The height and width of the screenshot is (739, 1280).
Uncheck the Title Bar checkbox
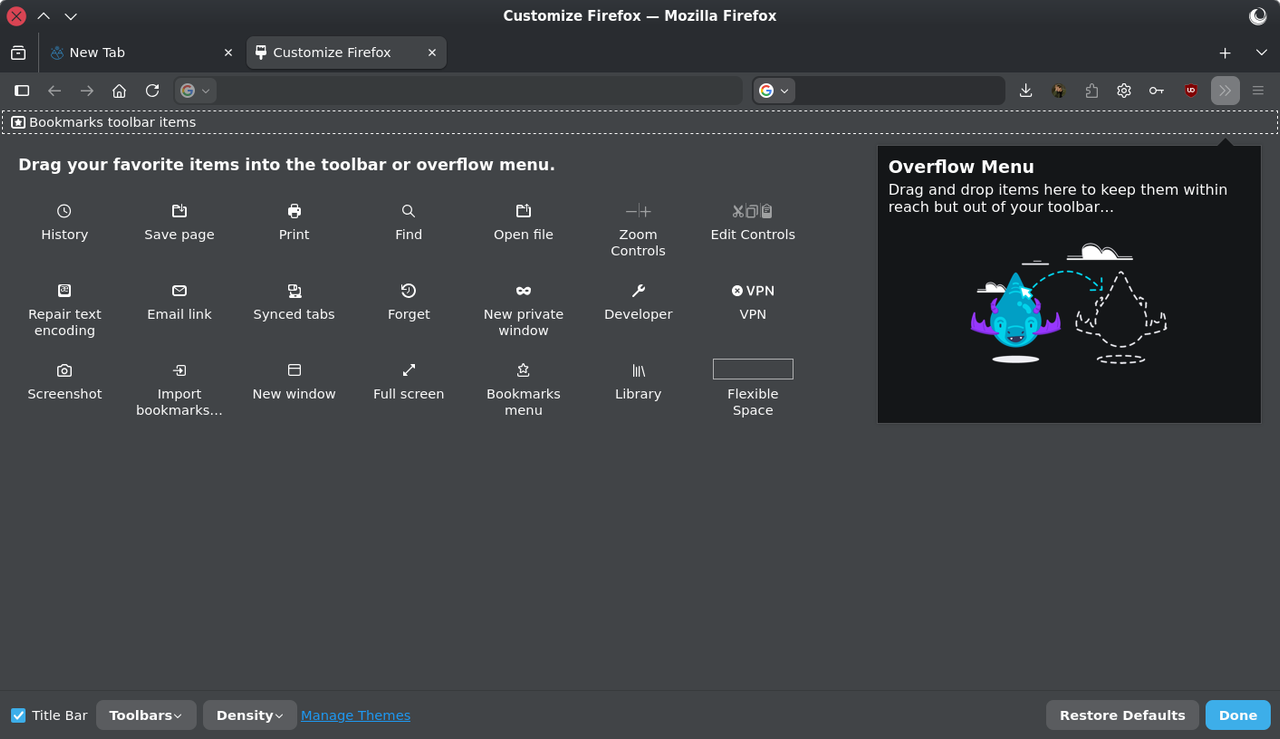coord(18,715)
